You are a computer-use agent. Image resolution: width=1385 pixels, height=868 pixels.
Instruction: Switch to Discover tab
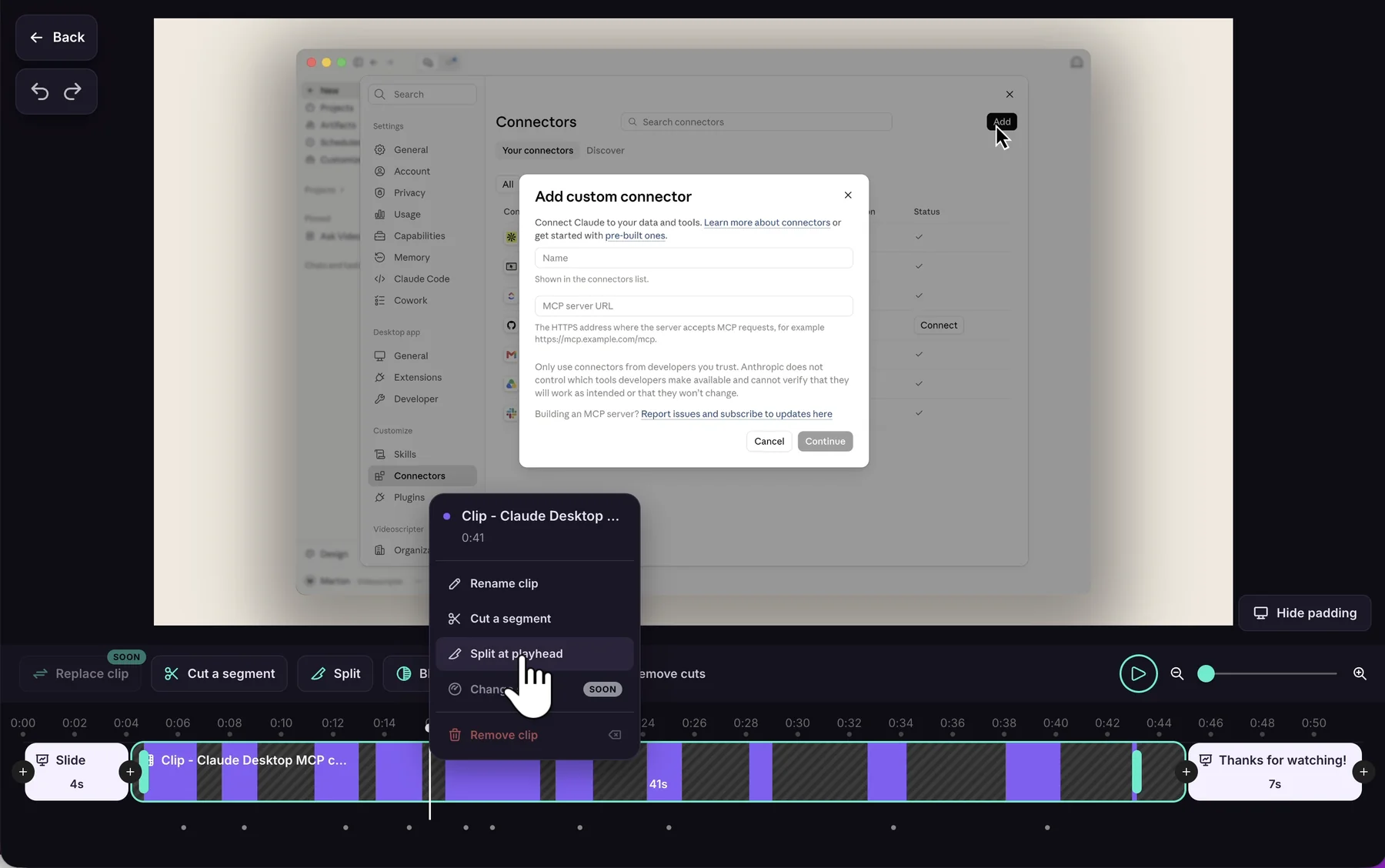606,150
